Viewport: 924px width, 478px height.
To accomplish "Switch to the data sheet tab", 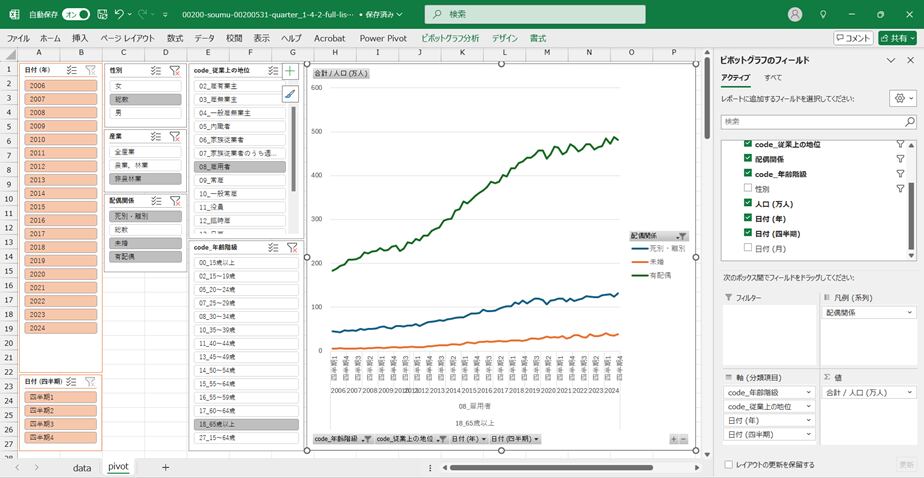I will coord(82,467).
